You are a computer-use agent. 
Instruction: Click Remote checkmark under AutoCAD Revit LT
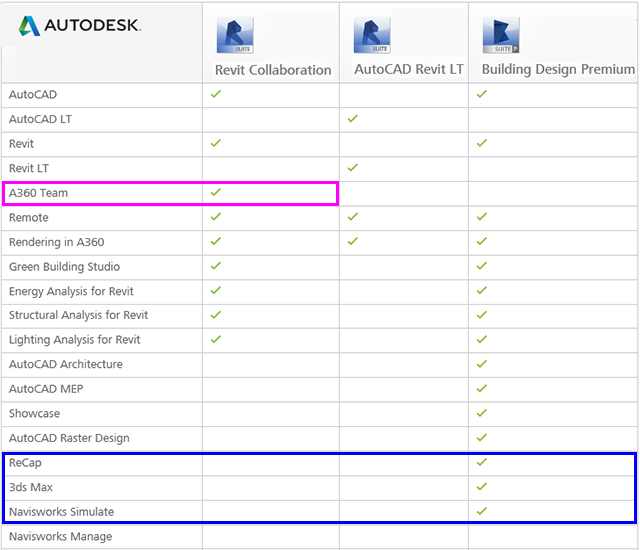[x=353, y=217]
